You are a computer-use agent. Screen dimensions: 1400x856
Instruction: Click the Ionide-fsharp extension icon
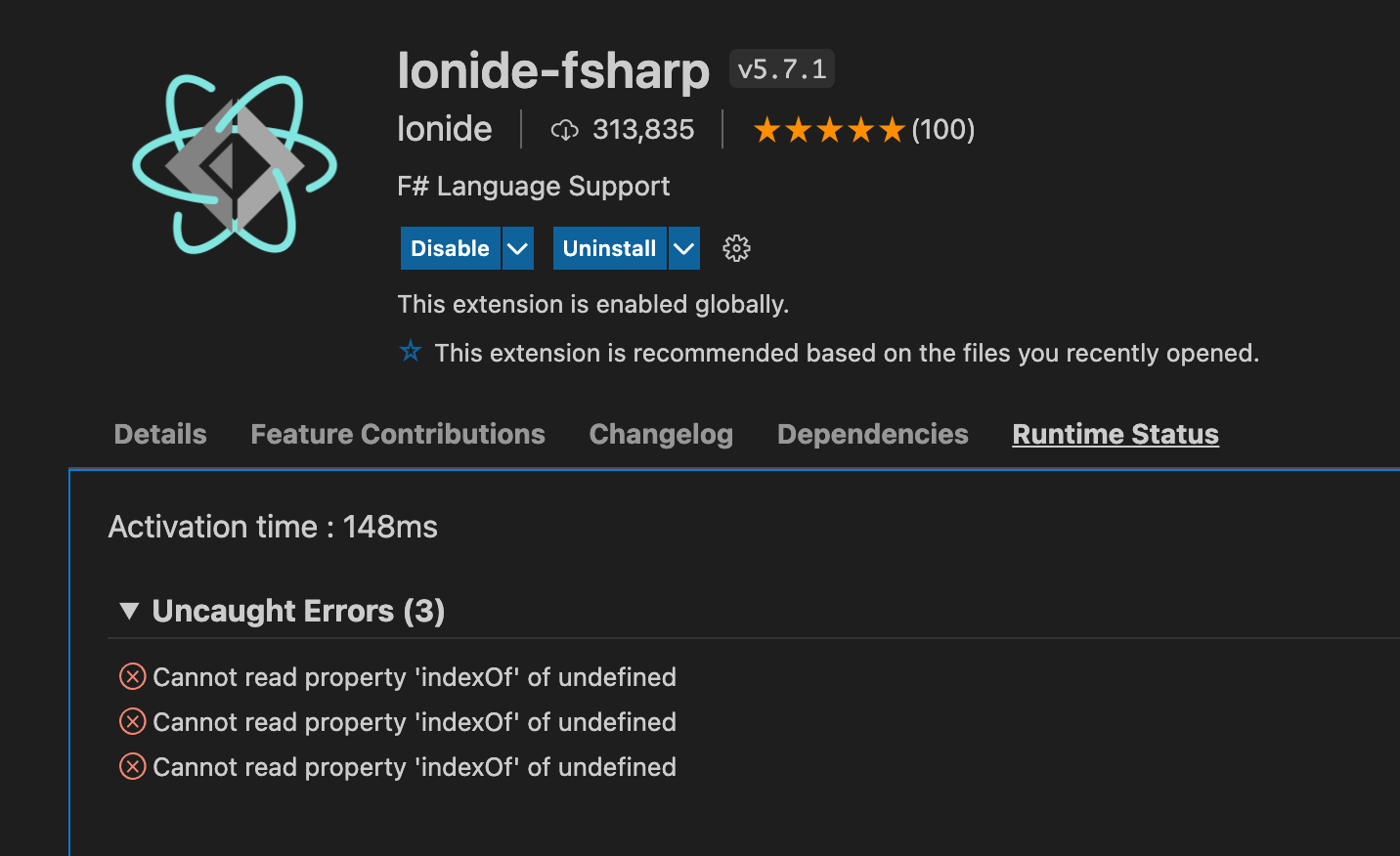pos(235,162)
